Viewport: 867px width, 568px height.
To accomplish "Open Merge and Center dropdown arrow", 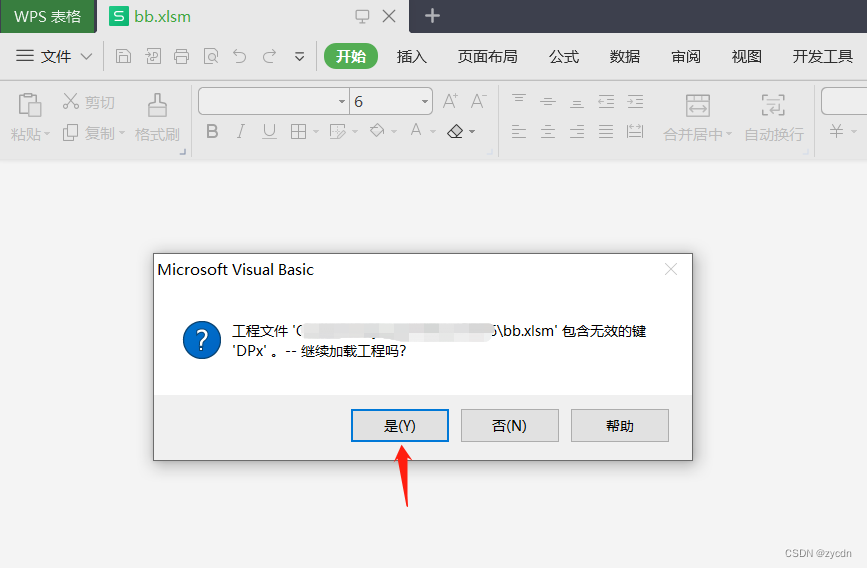I will [729, 134].
